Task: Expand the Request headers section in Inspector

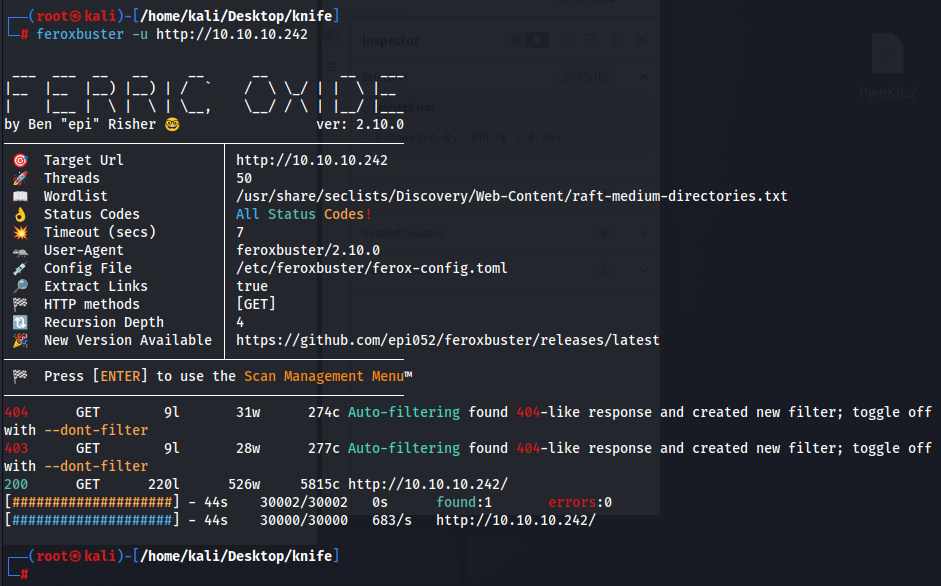Action: pos(643,233)
